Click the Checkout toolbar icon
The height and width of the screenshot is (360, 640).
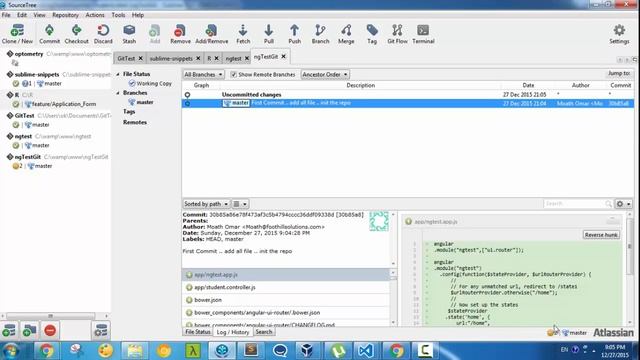pyautogui.click(x=76, y=34)
